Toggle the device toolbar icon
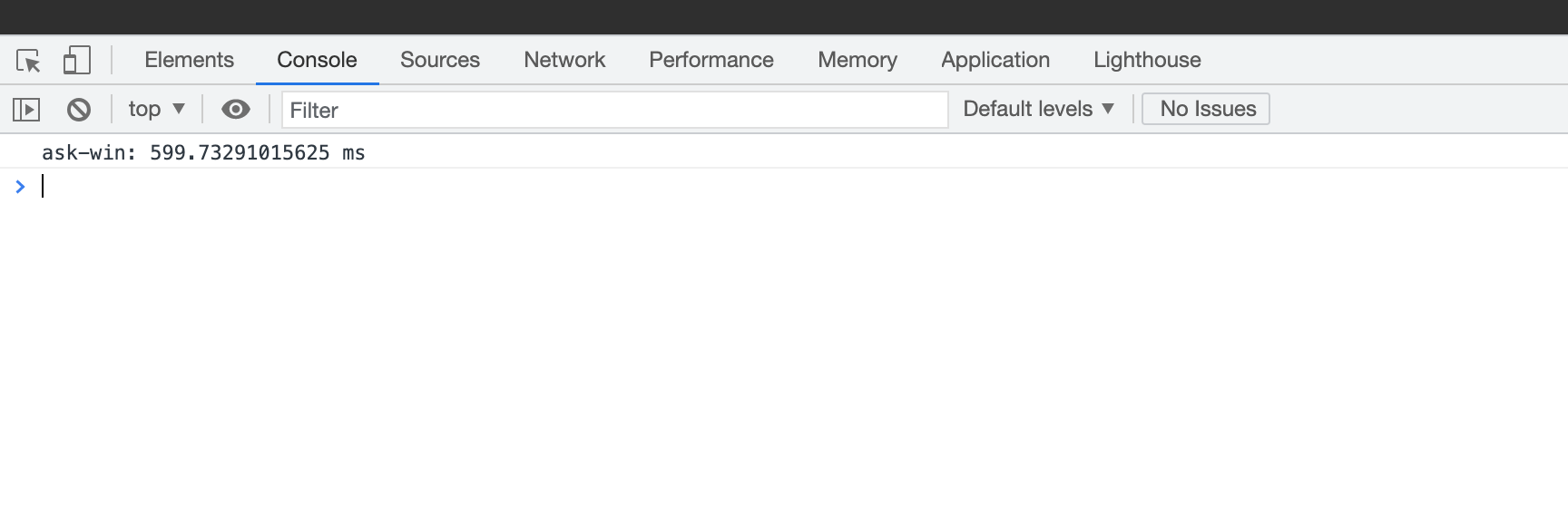Image resolution: width=1568 pixels, height=524 pixels. [x=76, y=61]
